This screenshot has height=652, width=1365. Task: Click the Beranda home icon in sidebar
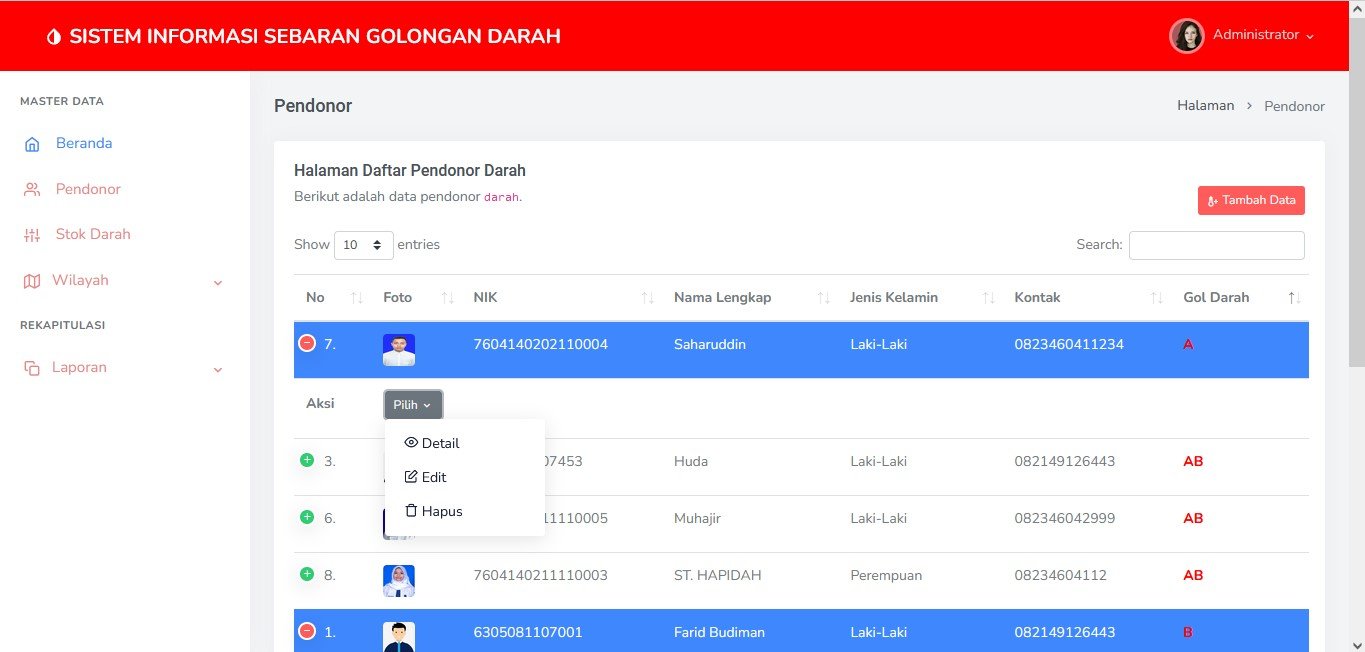(x=32, y=144)
